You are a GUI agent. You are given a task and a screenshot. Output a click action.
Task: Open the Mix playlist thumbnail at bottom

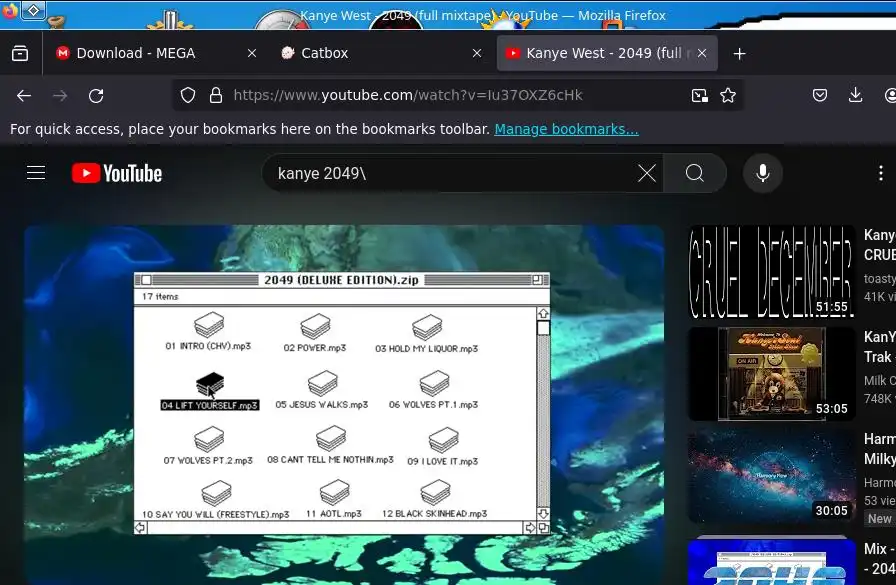771,561
